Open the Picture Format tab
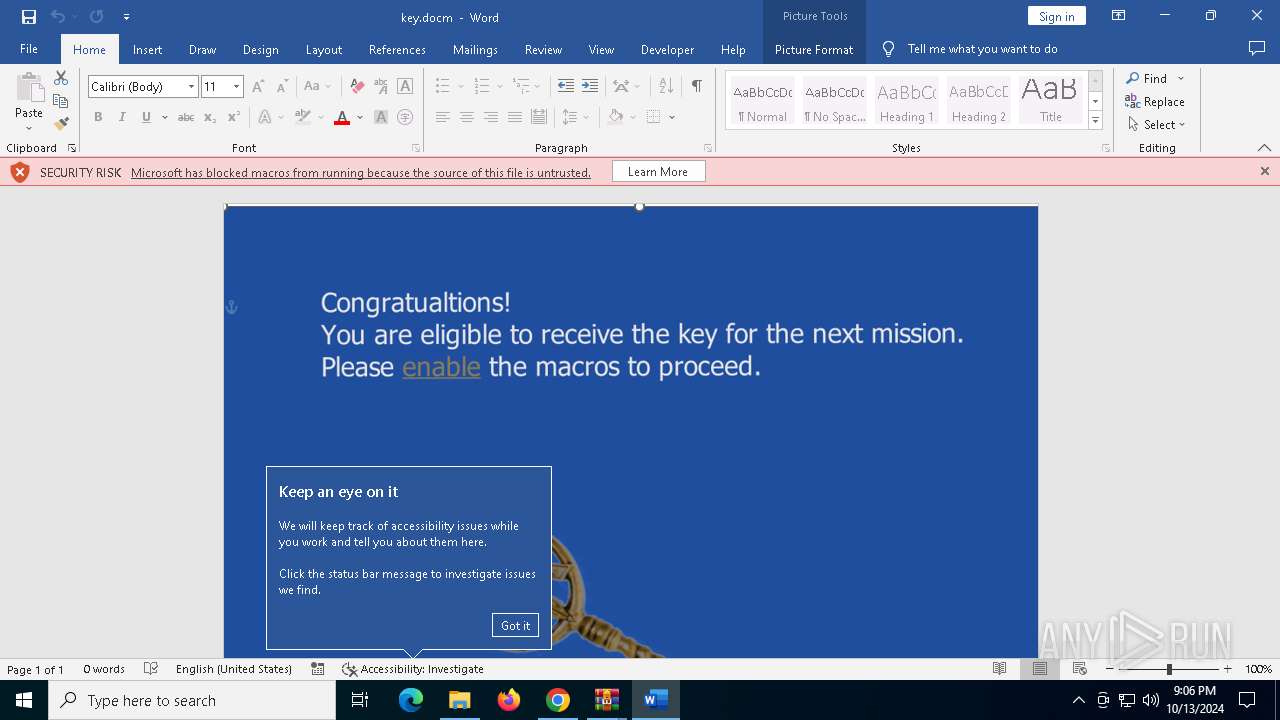Viewport: 1280px width, 720px height. point(814,49)
